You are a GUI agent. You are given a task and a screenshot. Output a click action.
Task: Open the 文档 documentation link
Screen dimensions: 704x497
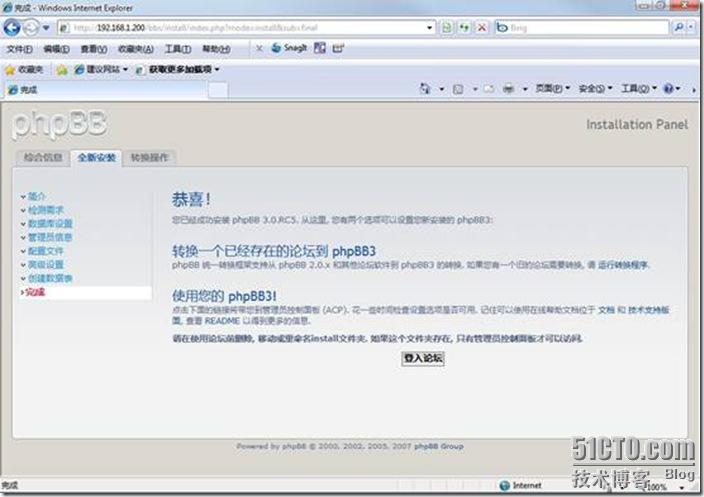pos(606,310)
